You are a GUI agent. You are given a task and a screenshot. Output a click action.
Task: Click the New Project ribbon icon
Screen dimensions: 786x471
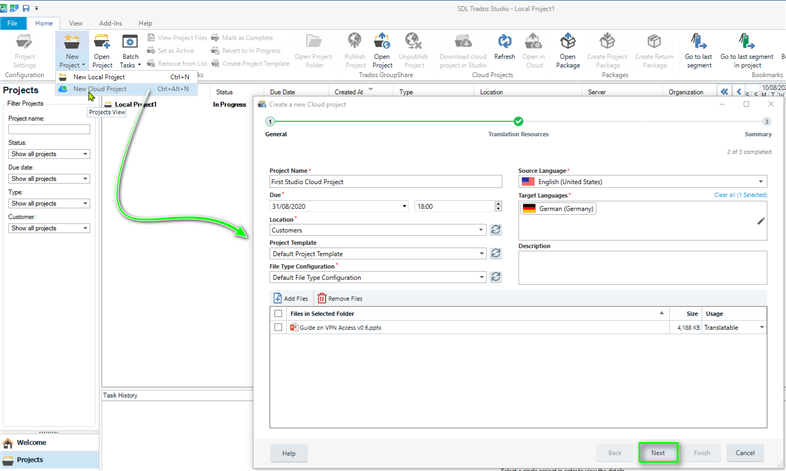click(x=72, y=51)
